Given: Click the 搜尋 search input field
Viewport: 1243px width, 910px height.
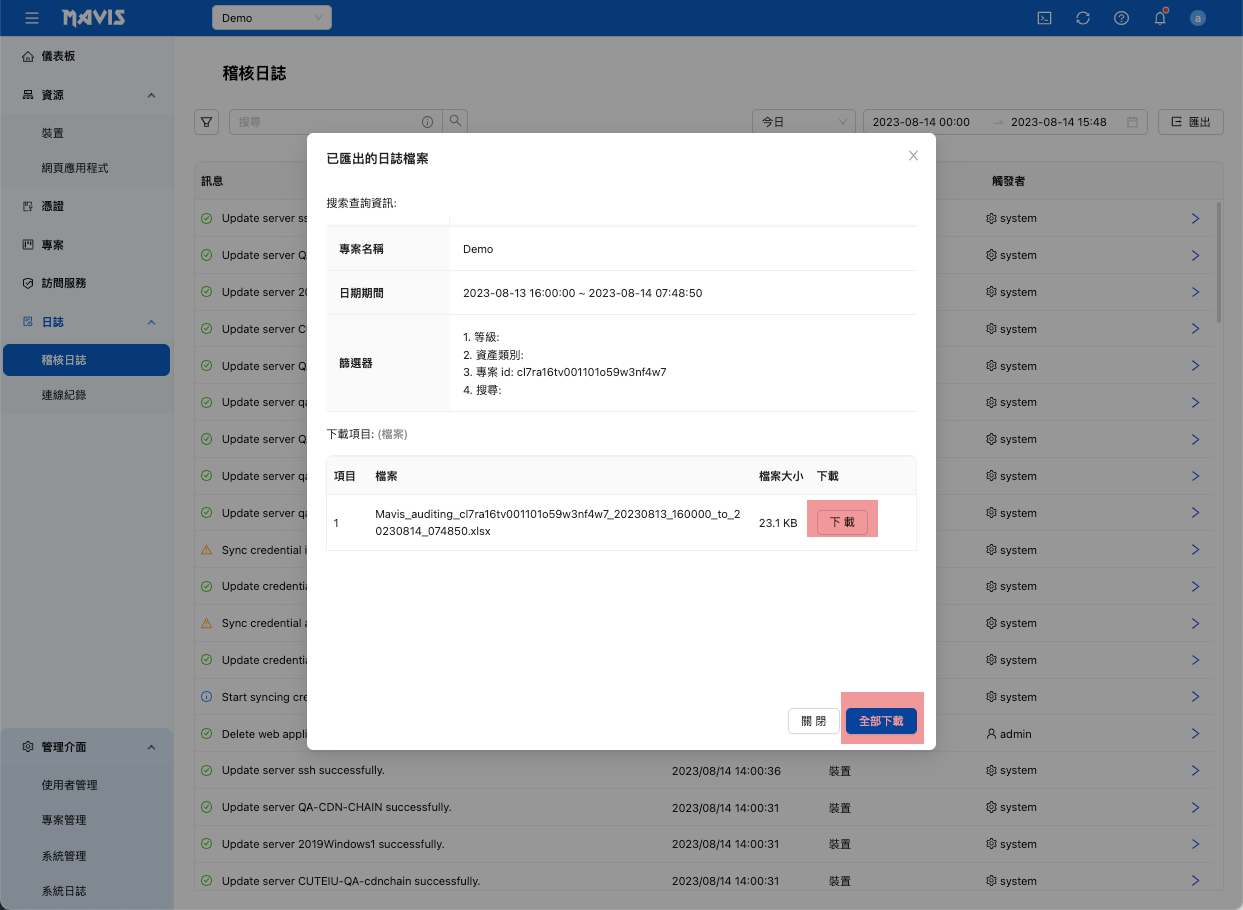Looking at the screenshot, I should pyautogui.click(x=325, y=122).
